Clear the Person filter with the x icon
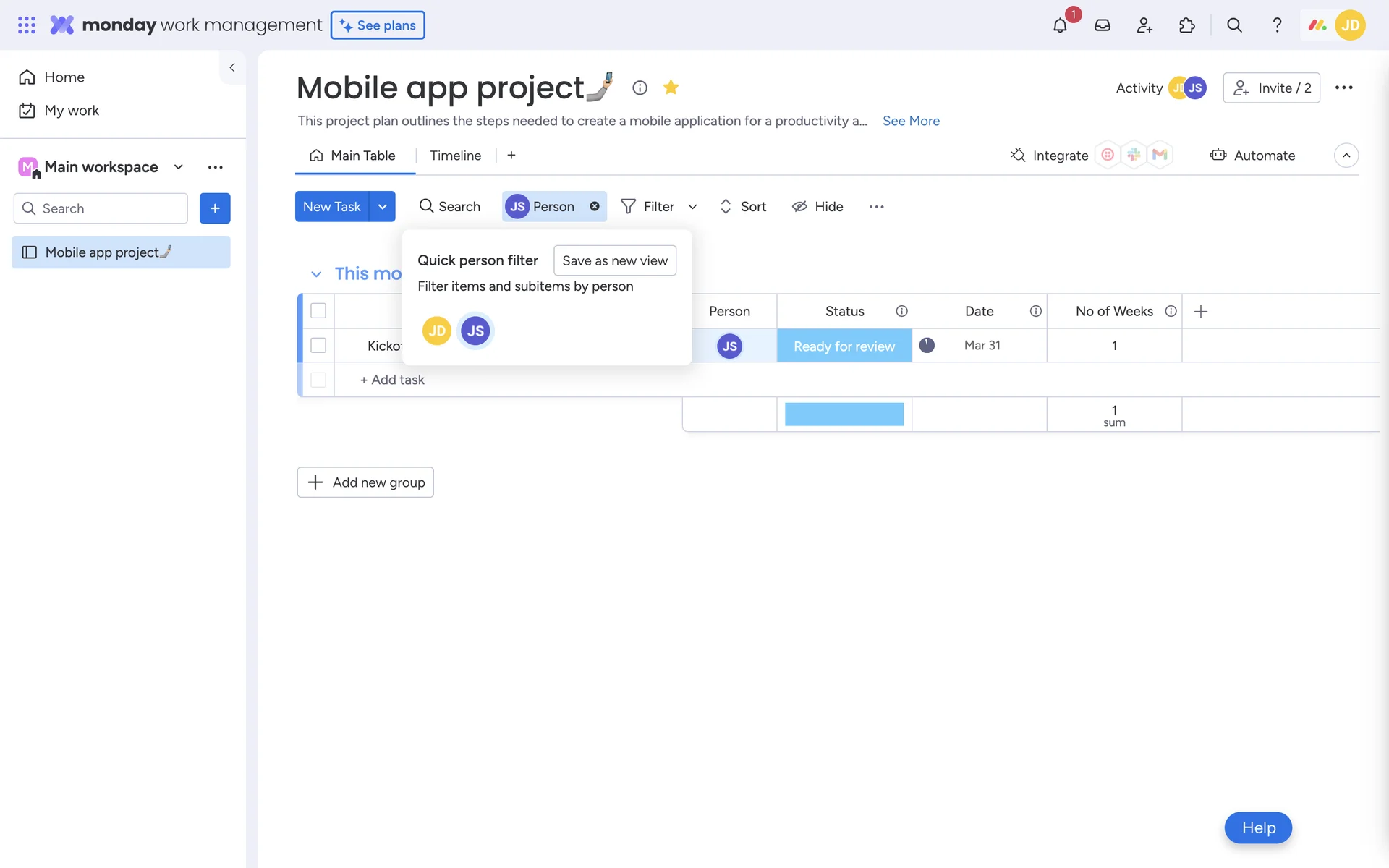The image size is (1389, 868). 595,206
